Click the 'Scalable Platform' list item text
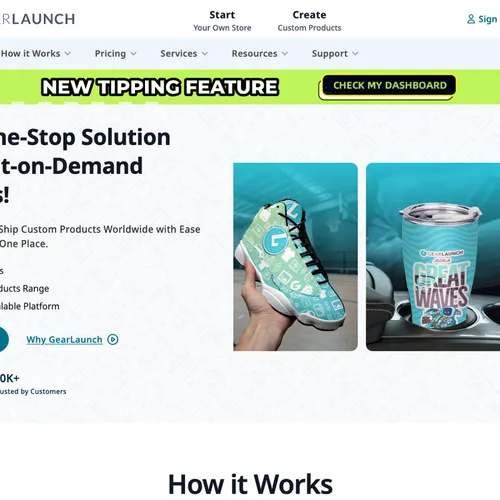500x500 pixels. tap(30, 306)
